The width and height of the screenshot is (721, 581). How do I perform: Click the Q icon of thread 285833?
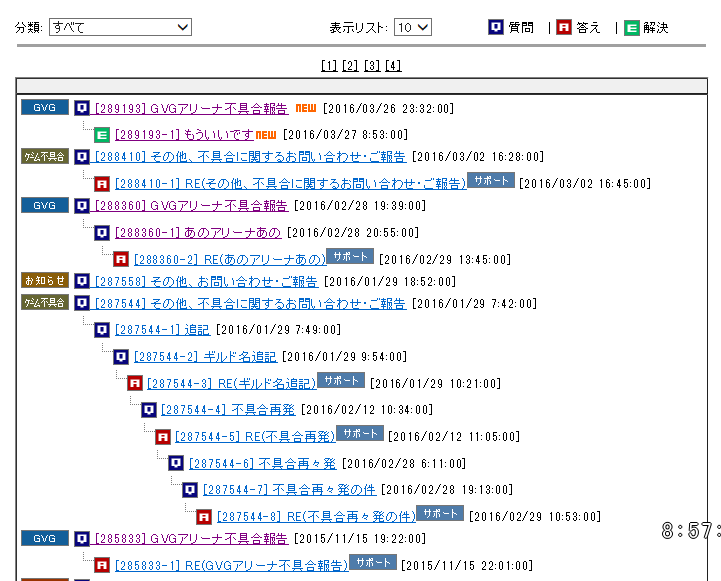(x=82, y=538)
